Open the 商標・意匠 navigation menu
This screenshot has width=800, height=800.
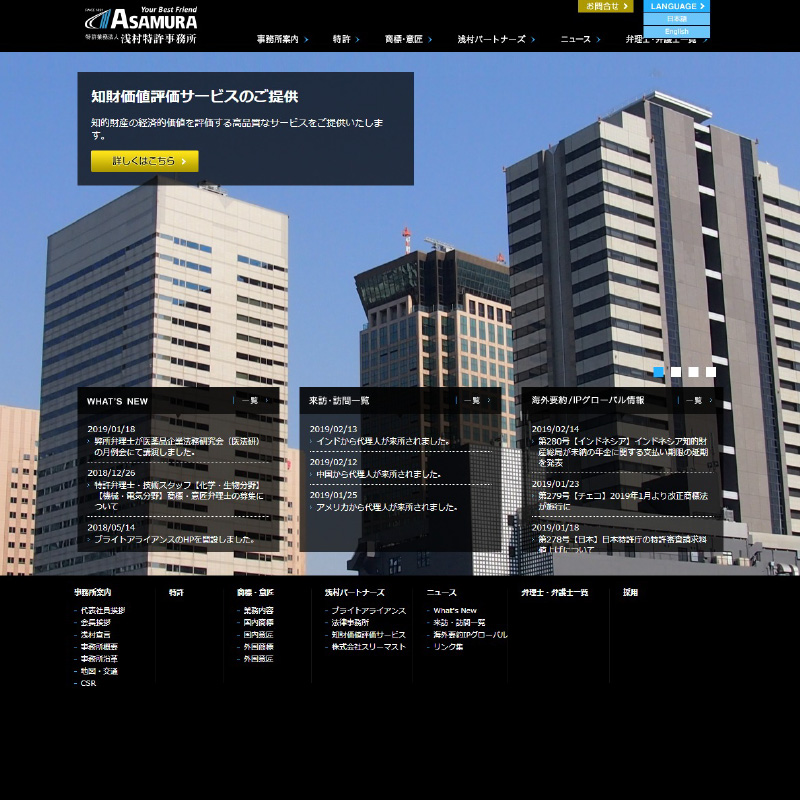(408, 40)
